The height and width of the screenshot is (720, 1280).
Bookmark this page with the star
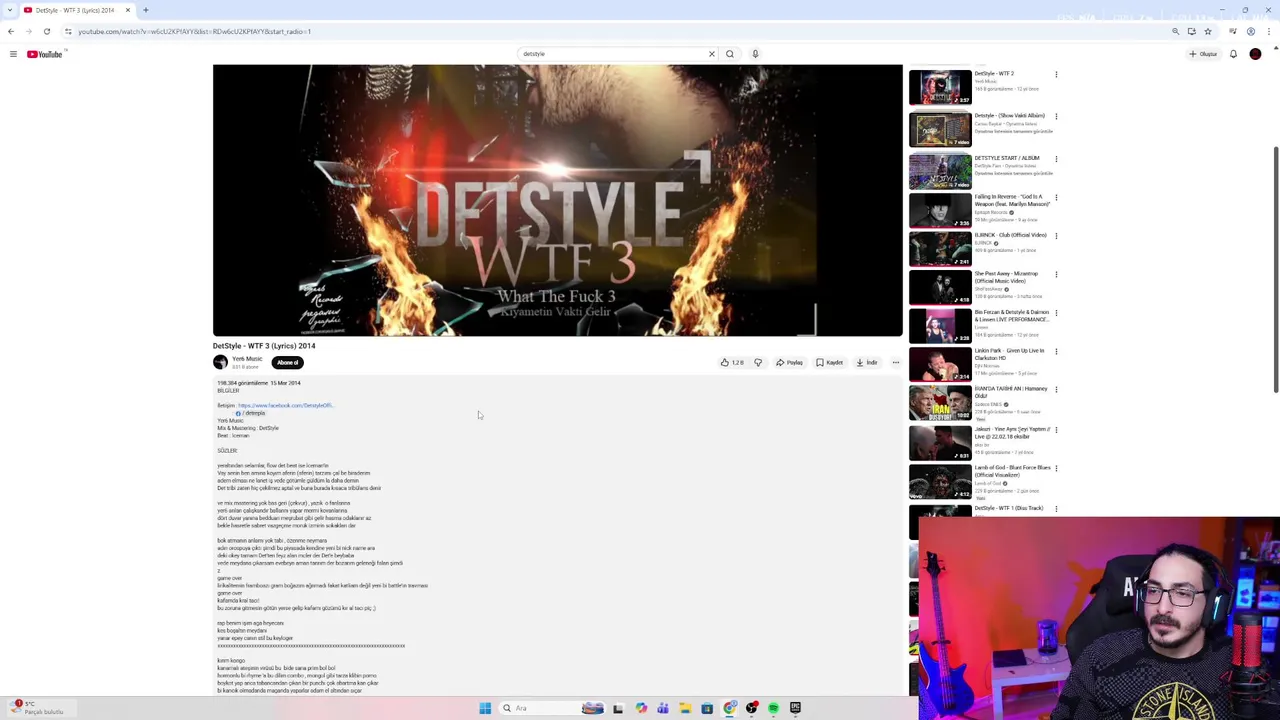click(1207, 31)
